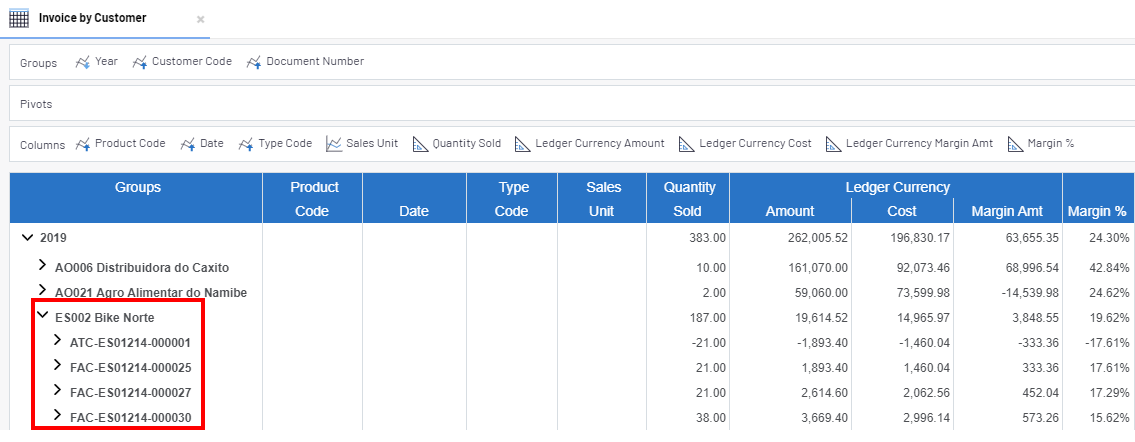Click the Product Code column icon
The height and width of the screenshot is (442, 1135).
click(83, 144)
